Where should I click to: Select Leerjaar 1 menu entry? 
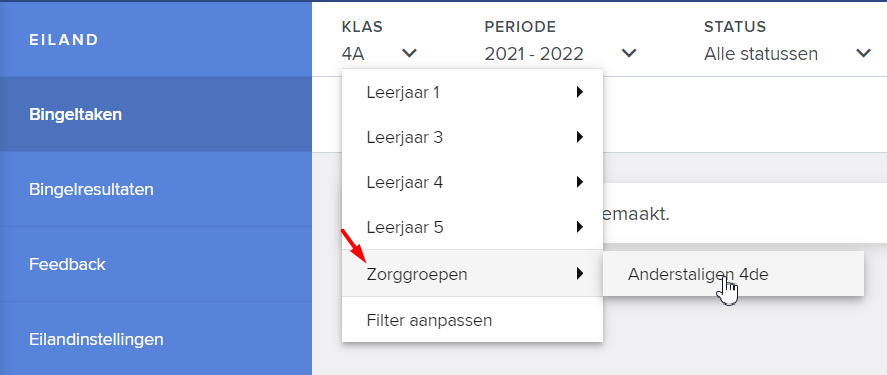coord(472,92)
